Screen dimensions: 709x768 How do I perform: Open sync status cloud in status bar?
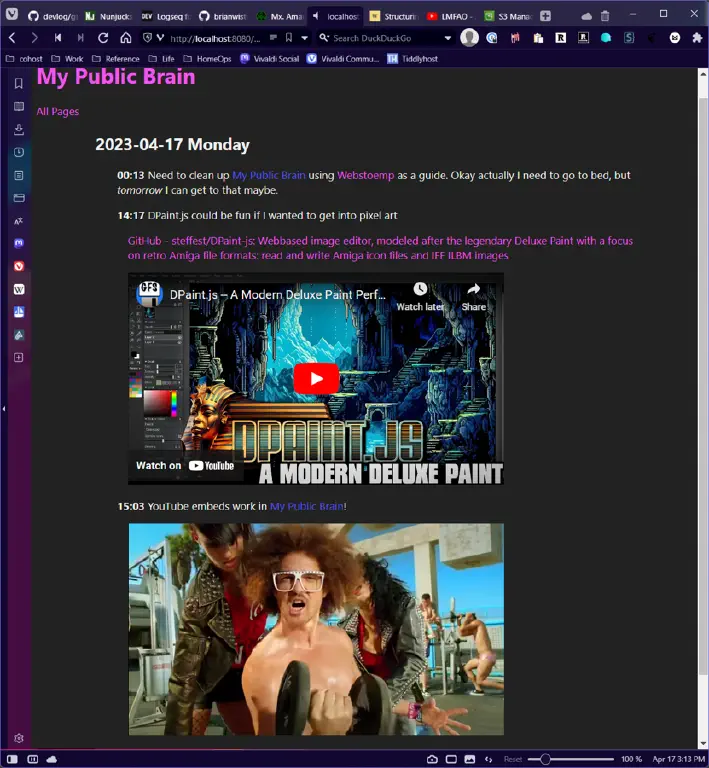tap(51, 759)
